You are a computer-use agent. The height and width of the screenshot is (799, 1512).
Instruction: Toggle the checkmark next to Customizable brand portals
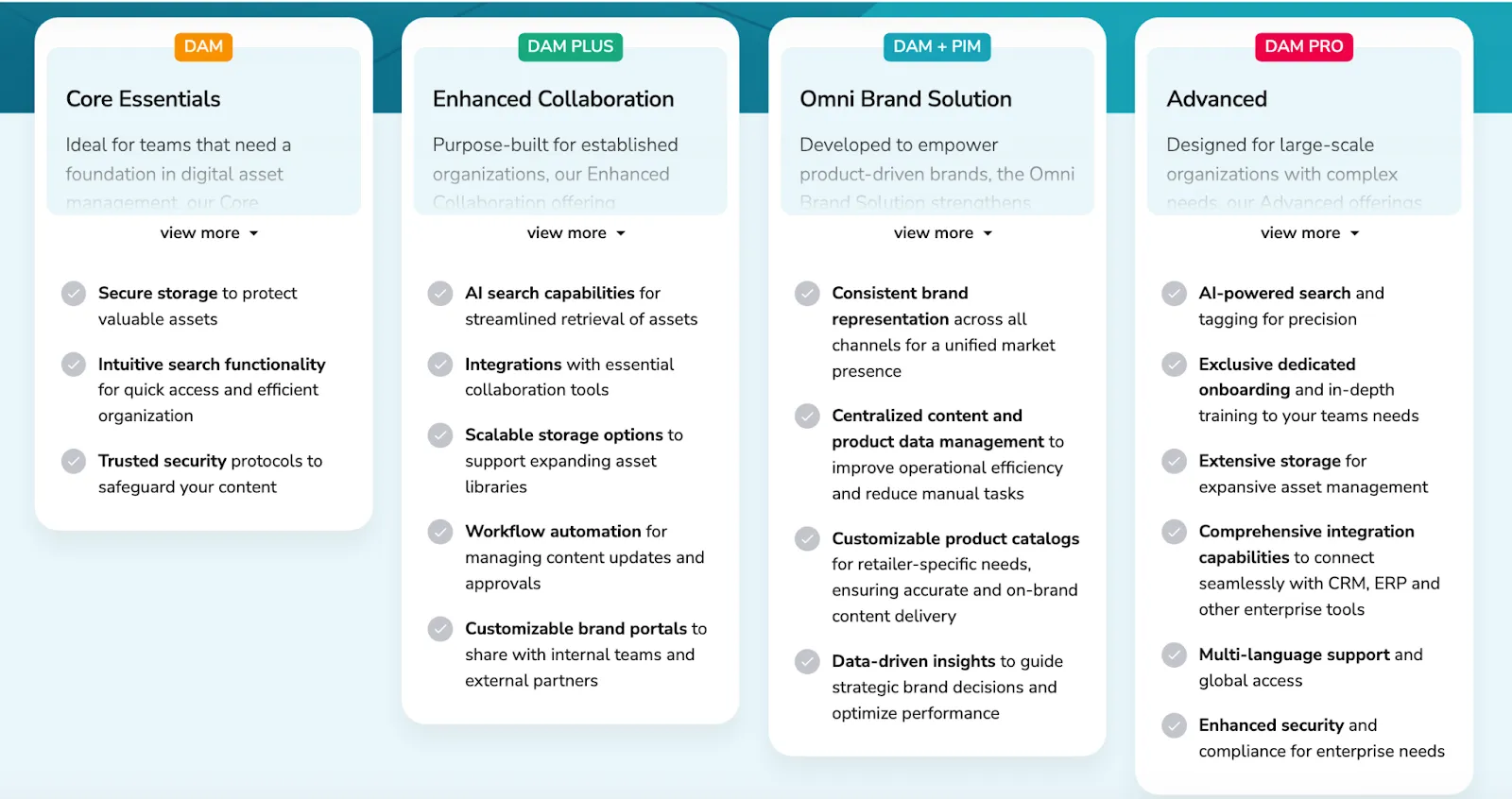pos(440,629)
